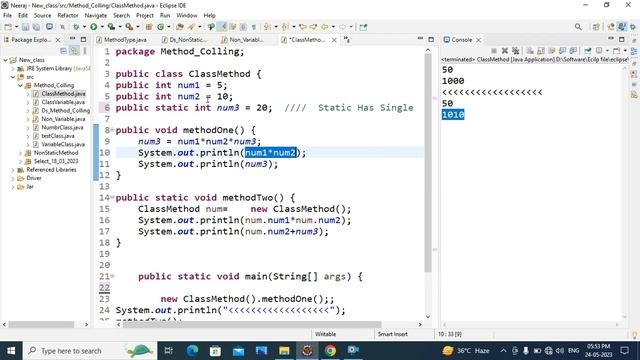Click the Open Console icon

(x=617, y=51)
